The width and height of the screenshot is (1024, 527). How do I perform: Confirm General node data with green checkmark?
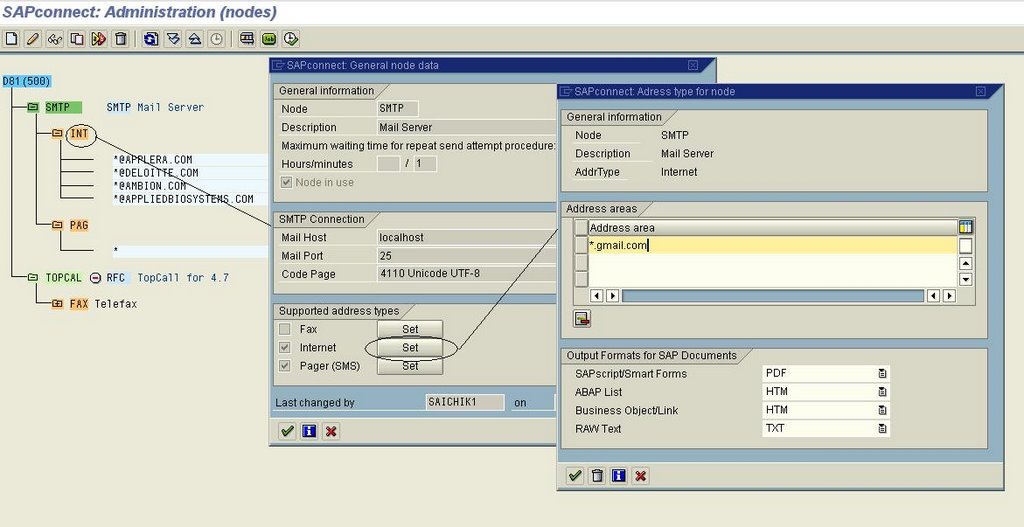(287, 431)
